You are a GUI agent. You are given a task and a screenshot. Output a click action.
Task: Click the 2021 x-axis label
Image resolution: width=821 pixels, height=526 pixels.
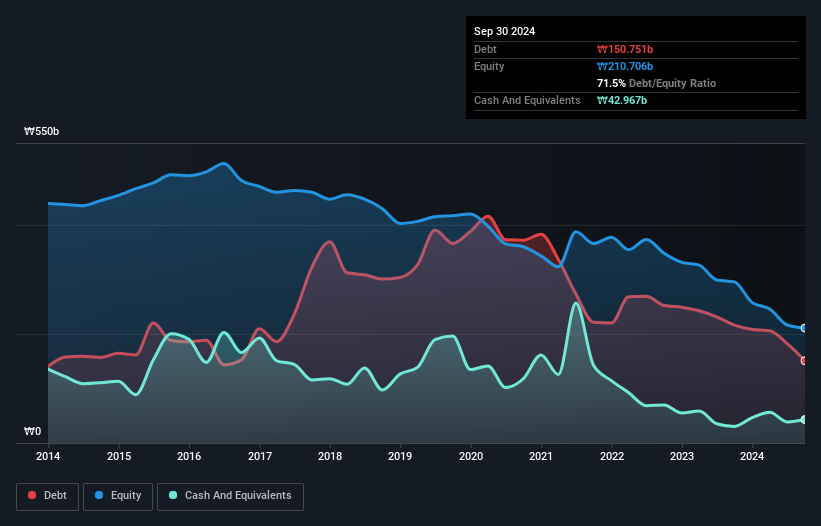[541, 456]
